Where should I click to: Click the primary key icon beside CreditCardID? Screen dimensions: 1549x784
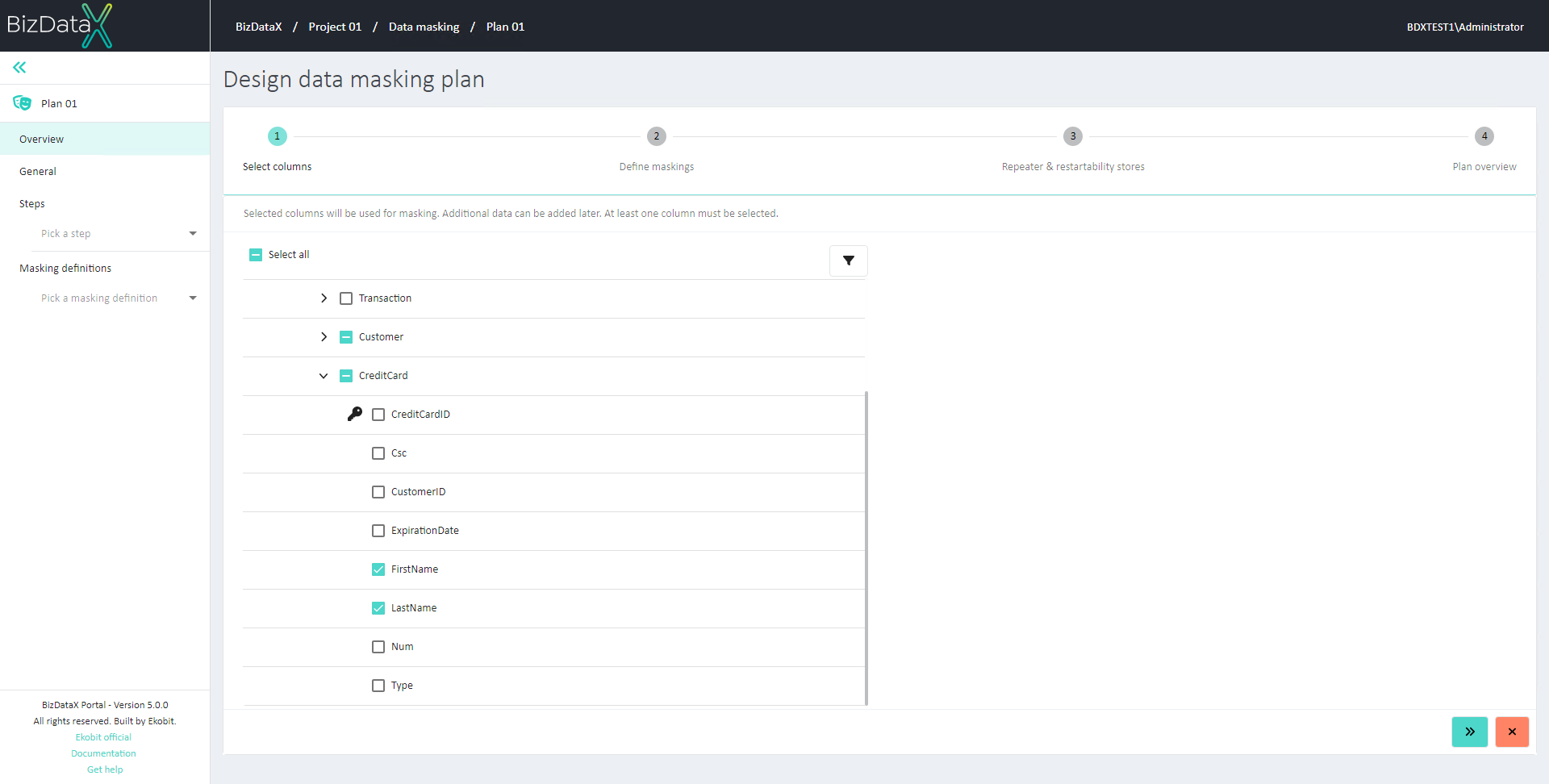tap(355, 414)
